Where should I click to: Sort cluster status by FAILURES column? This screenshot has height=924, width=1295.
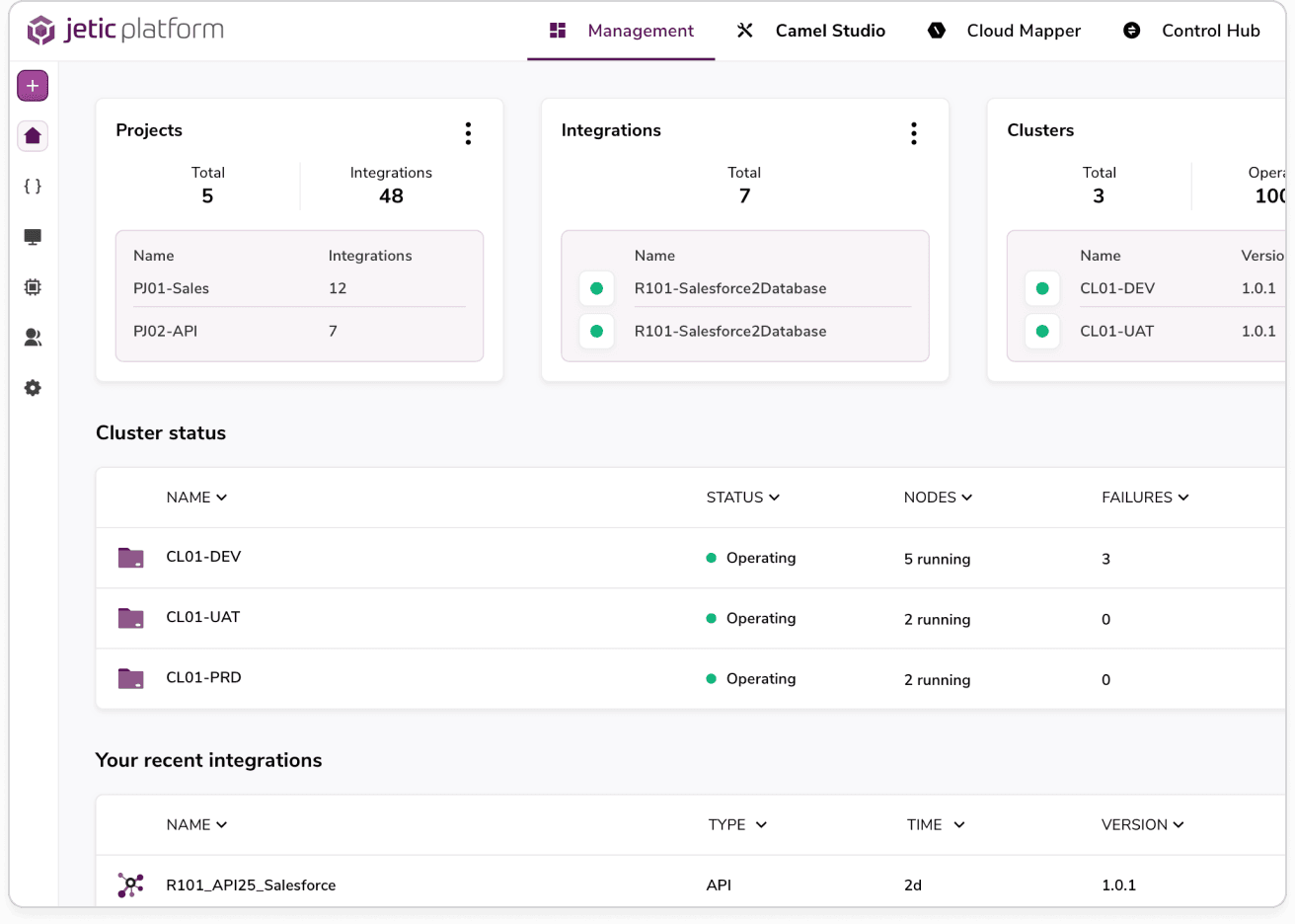tap(1145, 498)
